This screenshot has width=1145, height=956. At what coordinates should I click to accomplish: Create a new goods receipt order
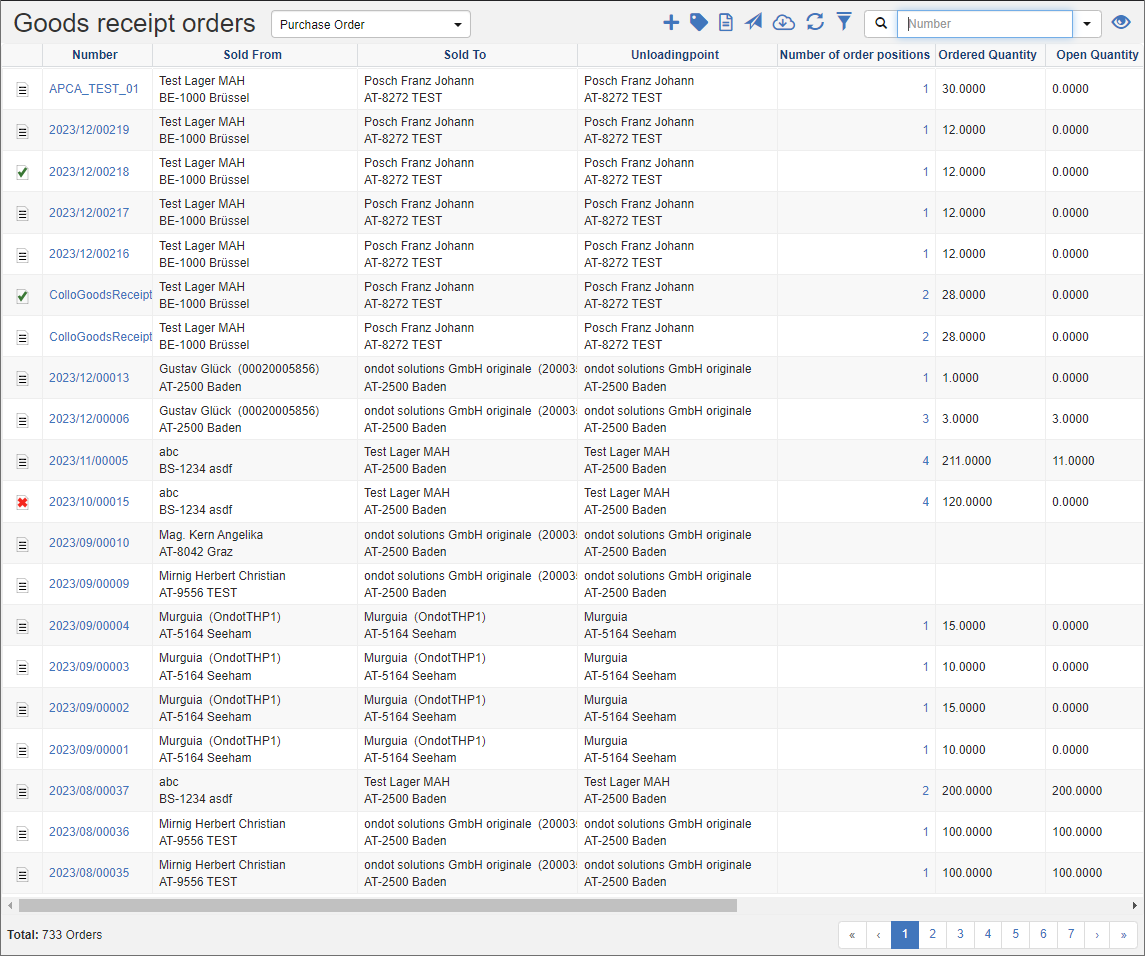pos(670,22)
